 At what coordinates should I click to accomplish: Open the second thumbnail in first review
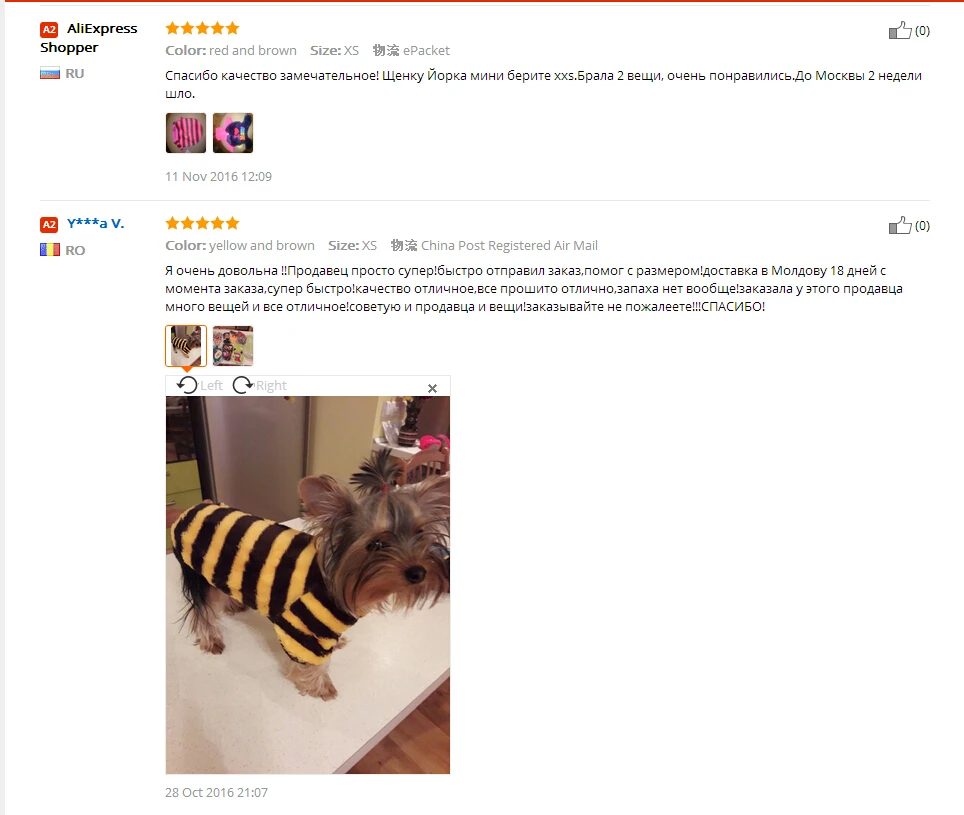(x=233, y=133)
